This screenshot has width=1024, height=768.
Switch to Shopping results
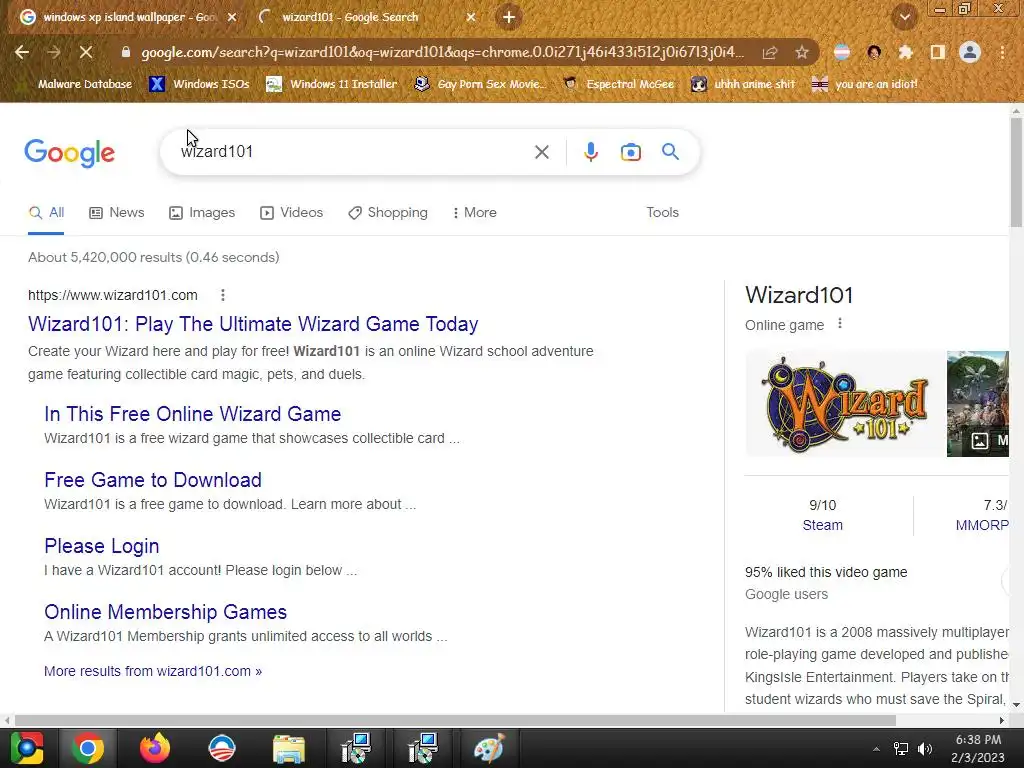388,213
